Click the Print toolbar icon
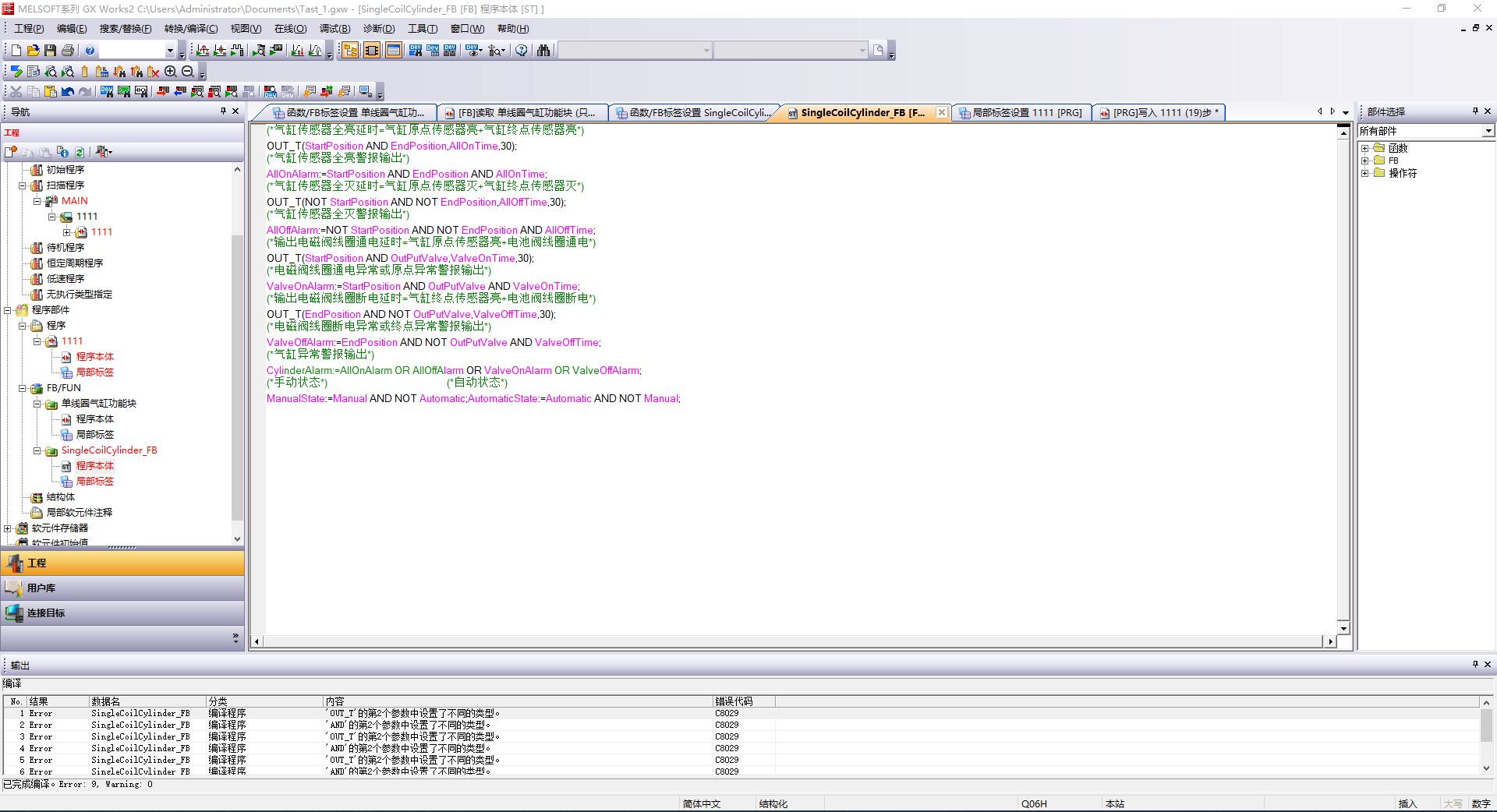The height and width of the screenshot is (812, 1497). coord(68,51)
